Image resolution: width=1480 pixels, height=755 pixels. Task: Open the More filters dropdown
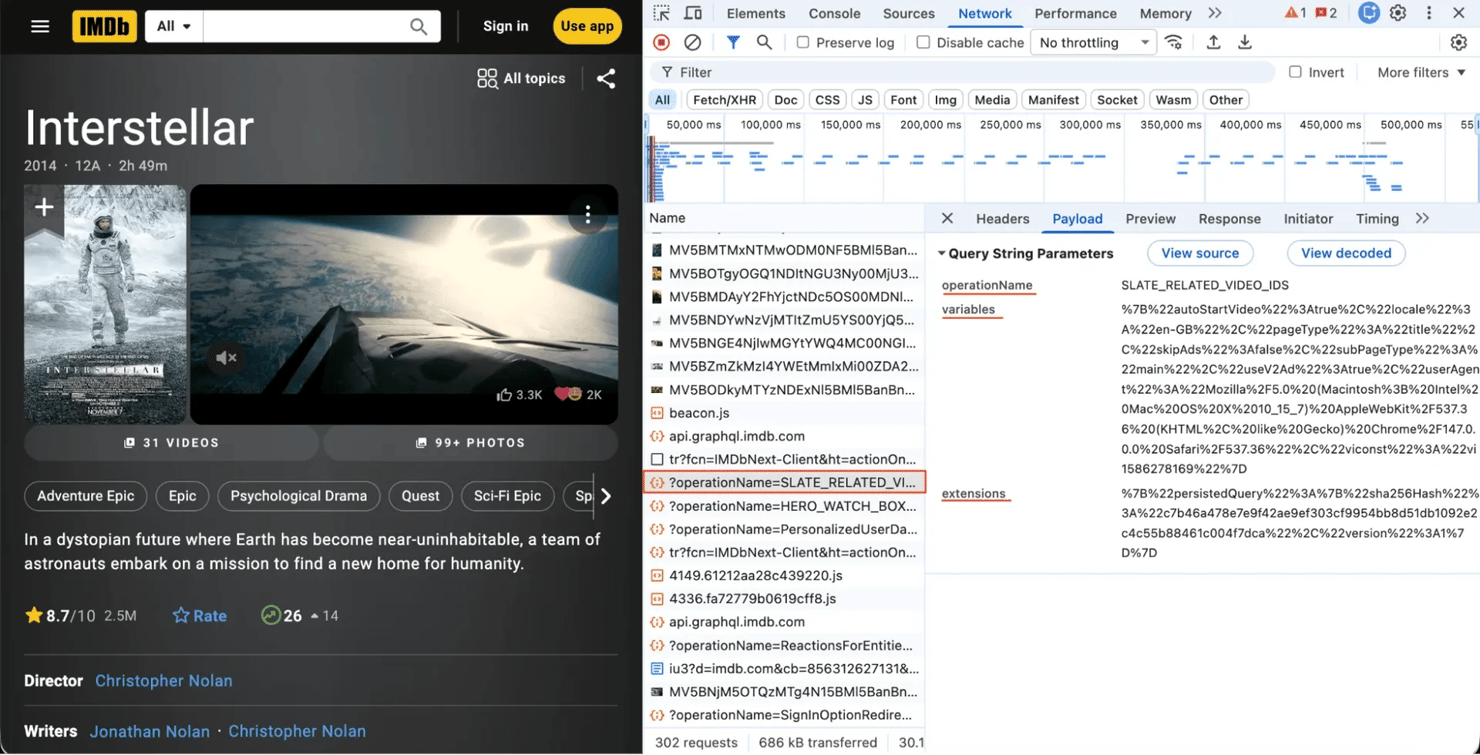tap(1421, 72)
